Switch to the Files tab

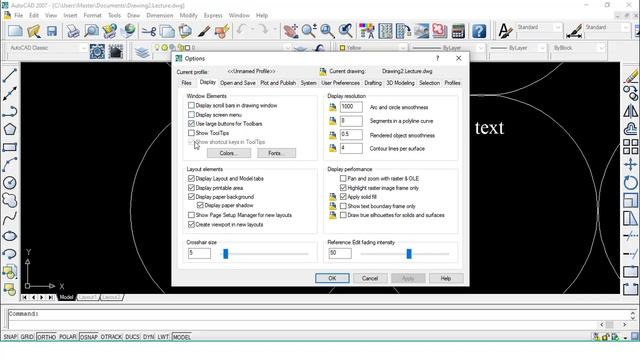(187, 83)
